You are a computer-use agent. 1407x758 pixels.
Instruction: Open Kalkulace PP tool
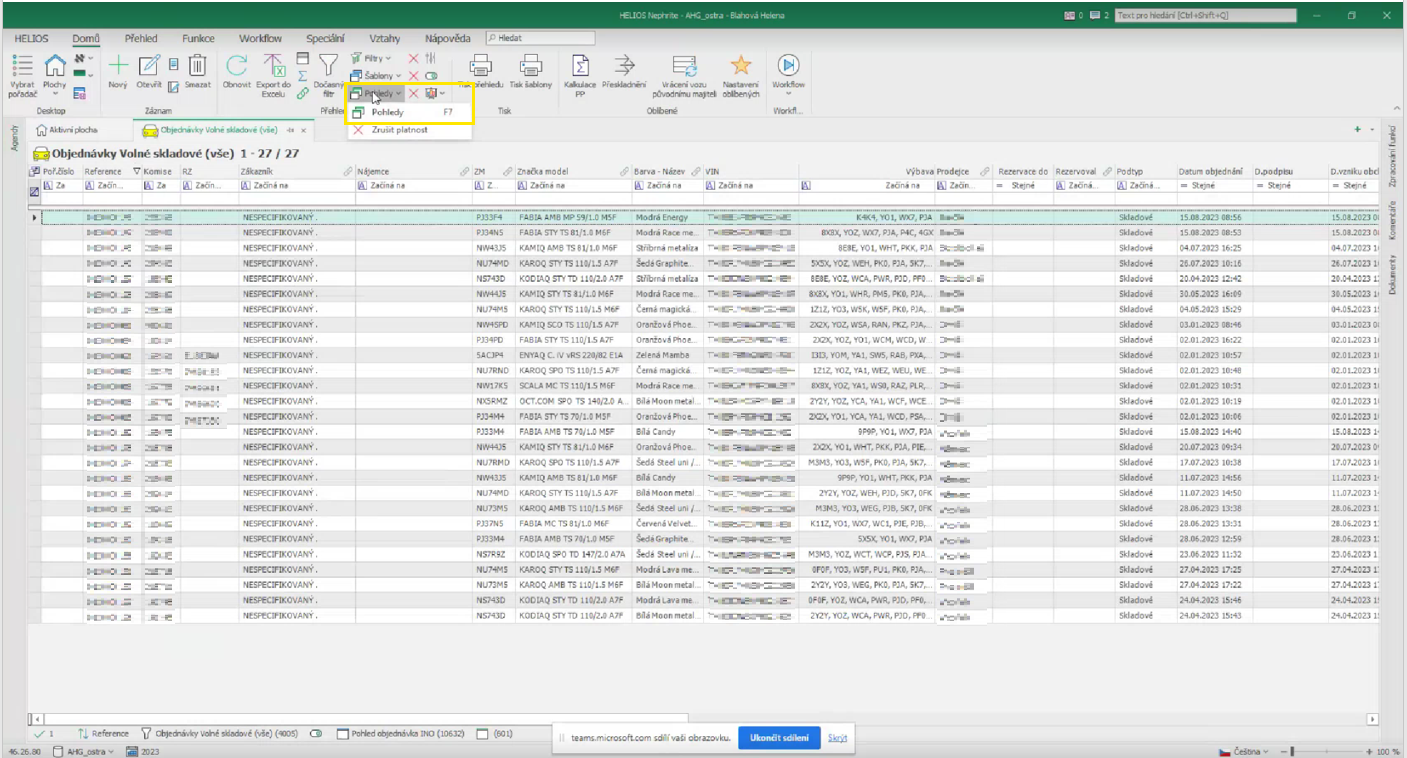580,66
